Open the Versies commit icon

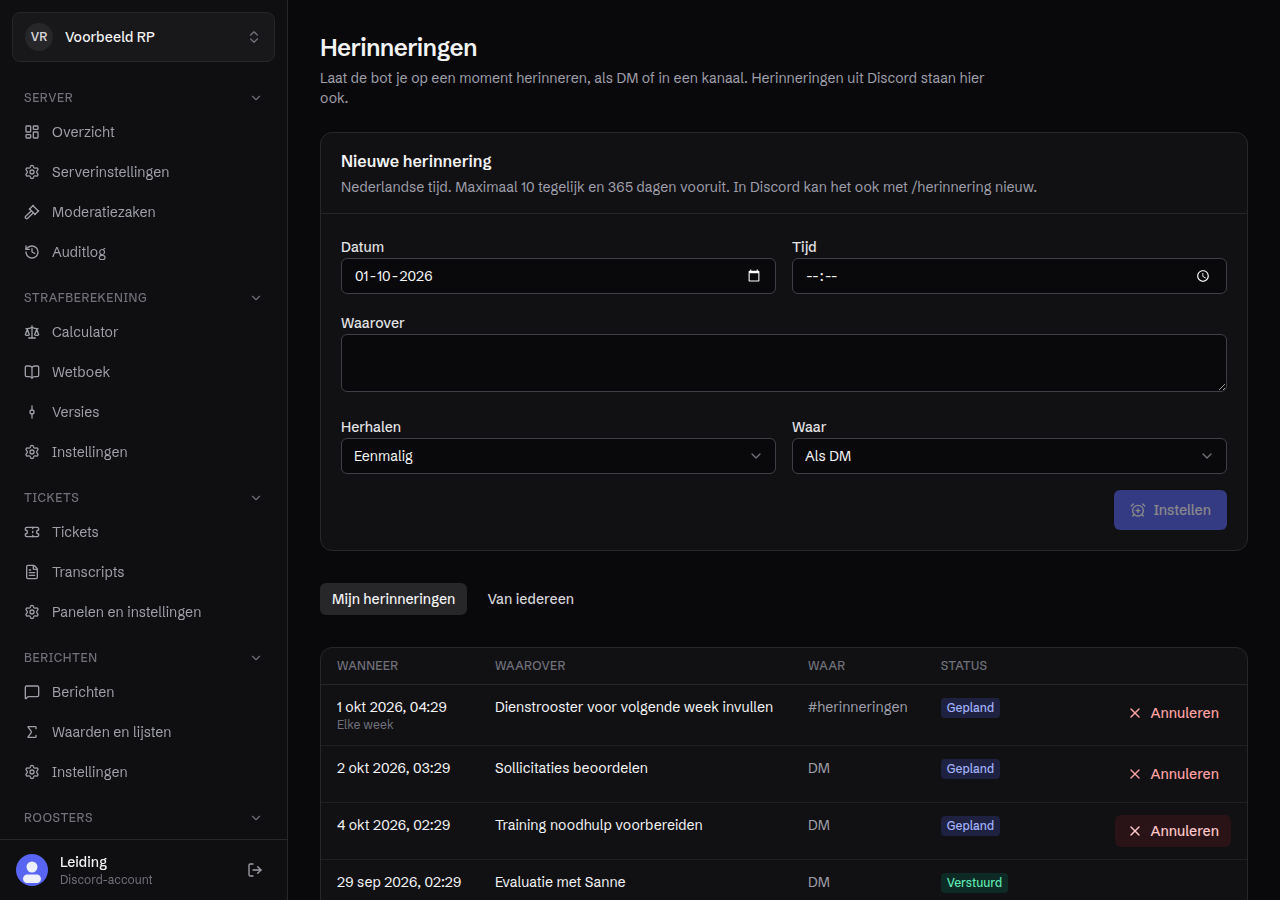(32, 412)
